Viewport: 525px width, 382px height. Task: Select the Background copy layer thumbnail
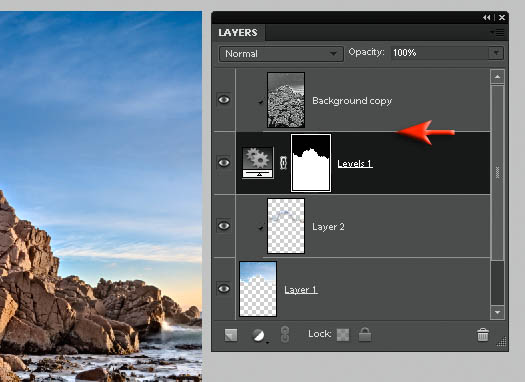pyautogui.click(x=286, y=100)
